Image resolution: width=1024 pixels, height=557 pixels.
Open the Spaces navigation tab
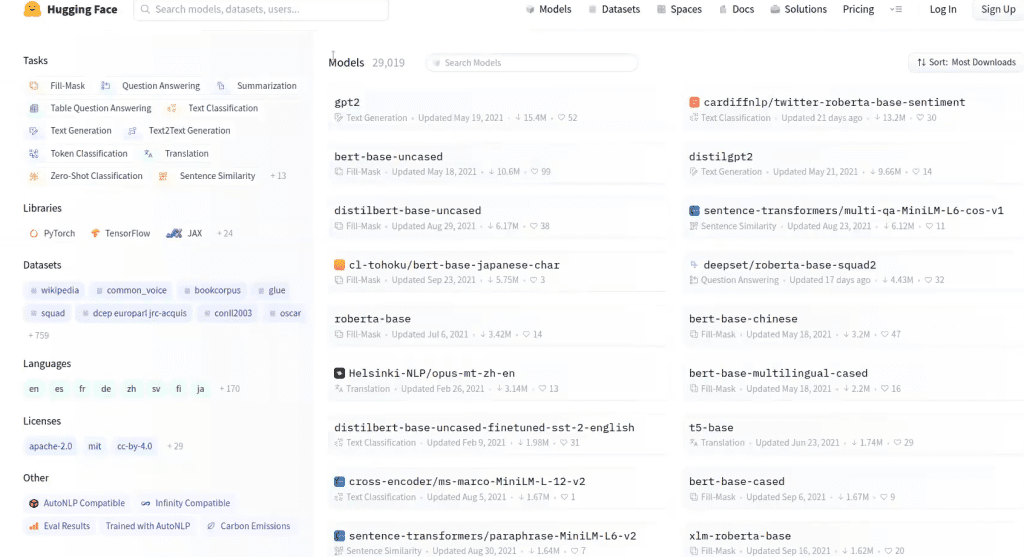click(x=679, y=9)
